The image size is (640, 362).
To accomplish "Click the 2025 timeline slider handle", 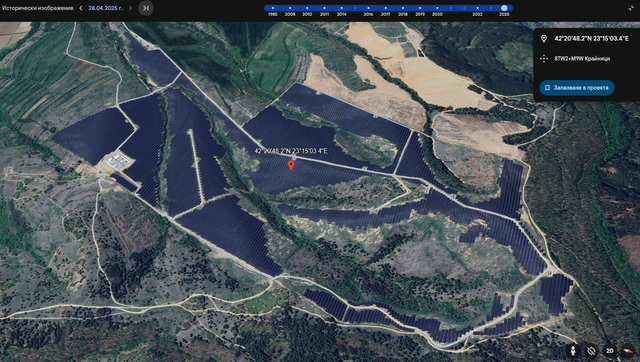I will click(x=504, y=8).
